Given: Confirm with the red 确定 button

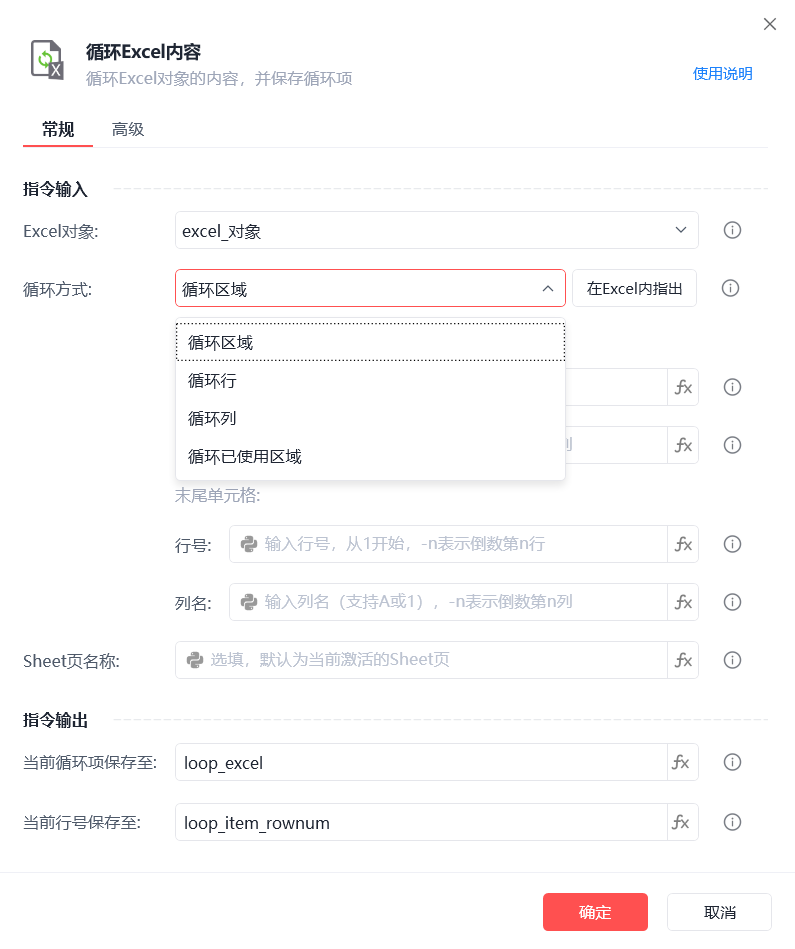Looking at the screenshot, I should click(595, 912).
